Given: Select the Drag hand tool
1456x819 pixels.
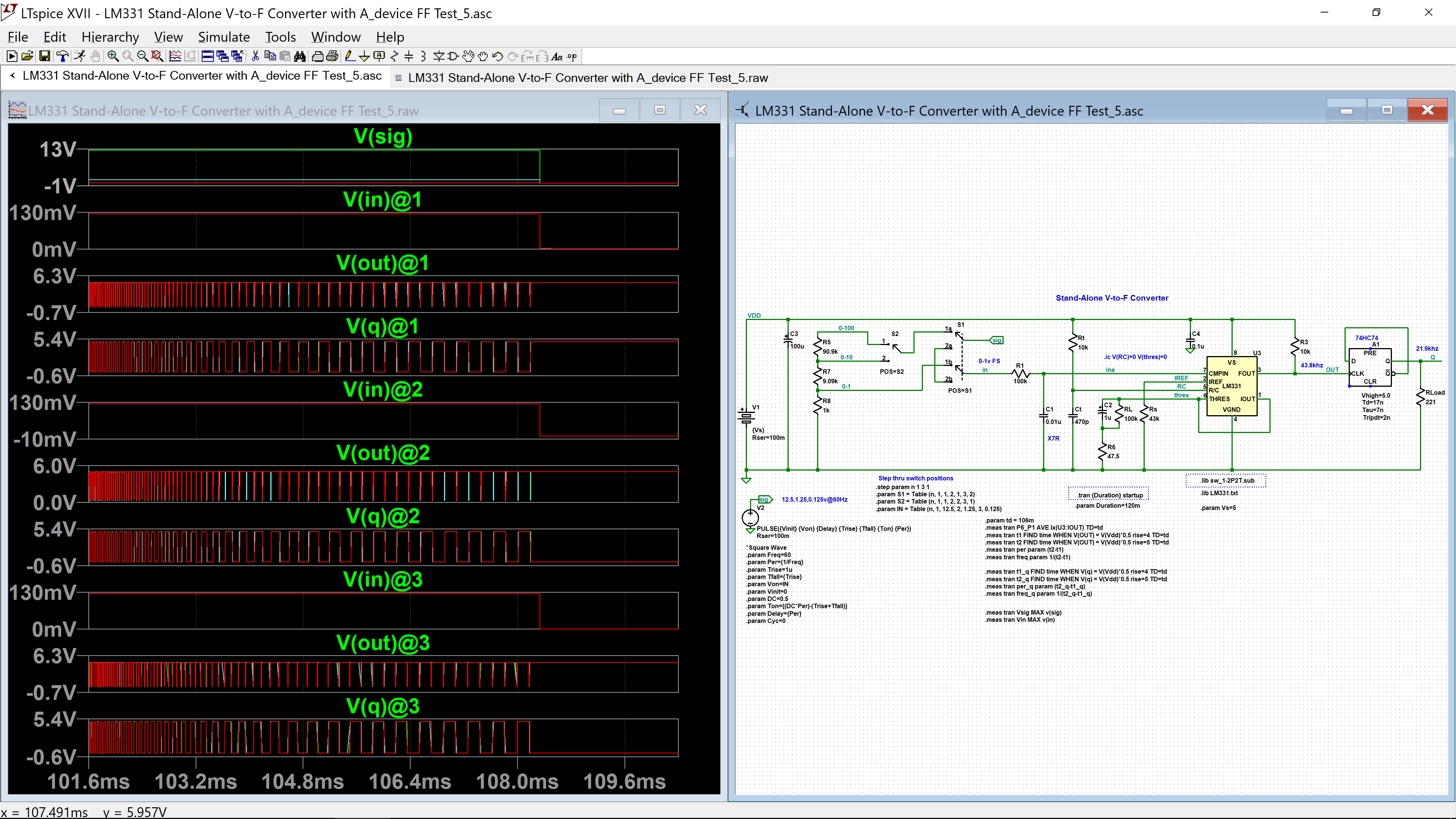Looking at the screenshot, I should (x=483, y=56).
